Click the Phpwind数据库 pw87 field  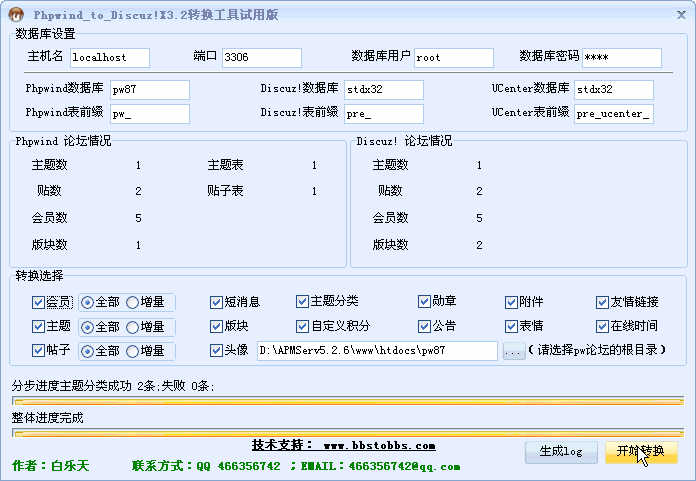(150, 90)
